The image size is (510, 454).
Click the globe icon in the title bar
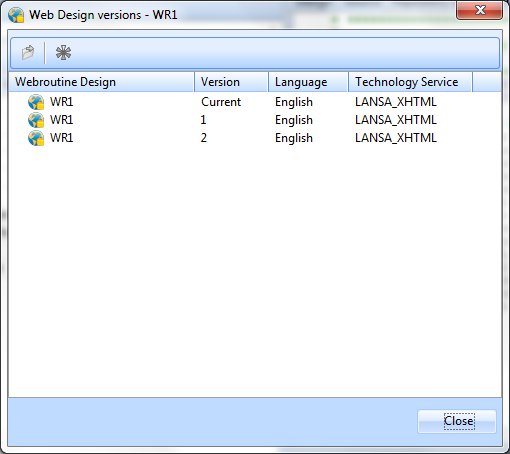[x=16, y=15]
